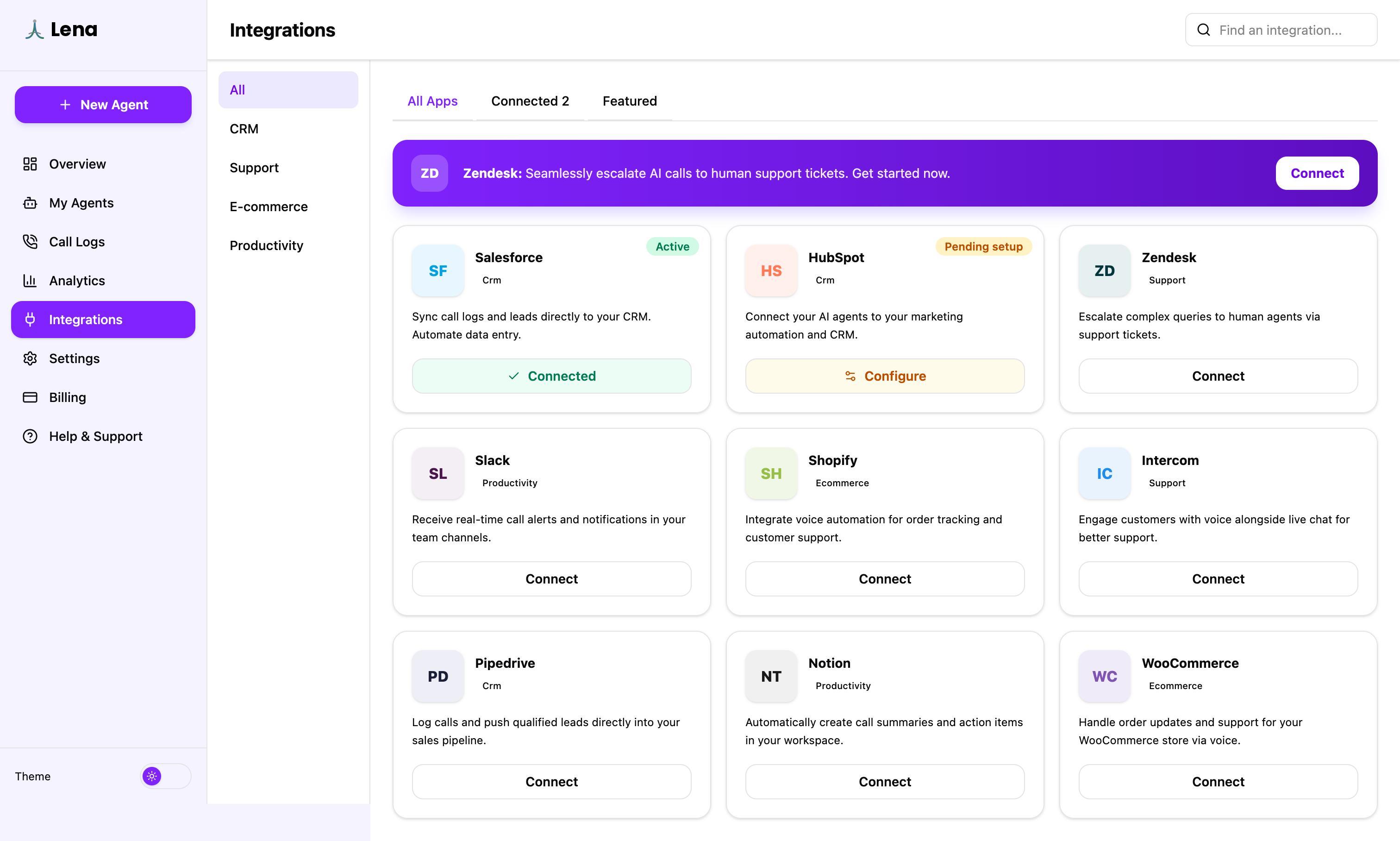Click the Integrations plug icon
This screenshot has width=1400, height=841.
30,320
